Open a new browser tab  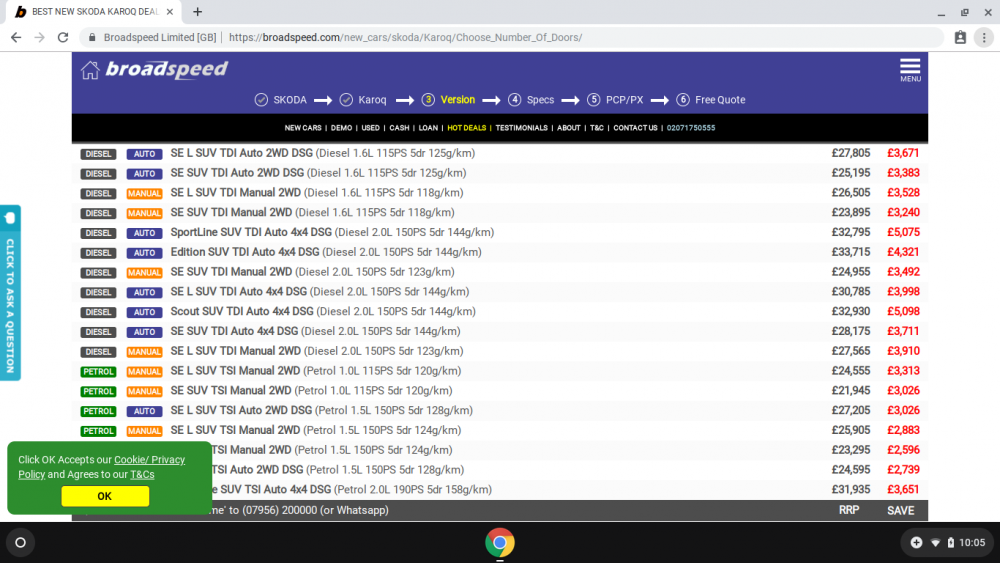tap(198, 11)
